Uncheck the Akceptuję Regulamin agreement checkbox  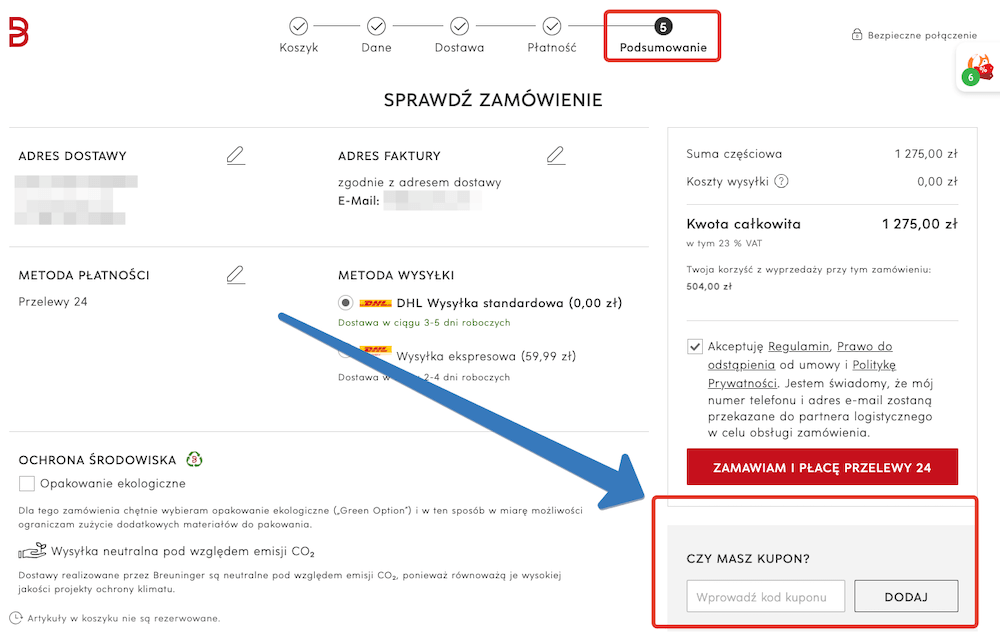point(694,346)
